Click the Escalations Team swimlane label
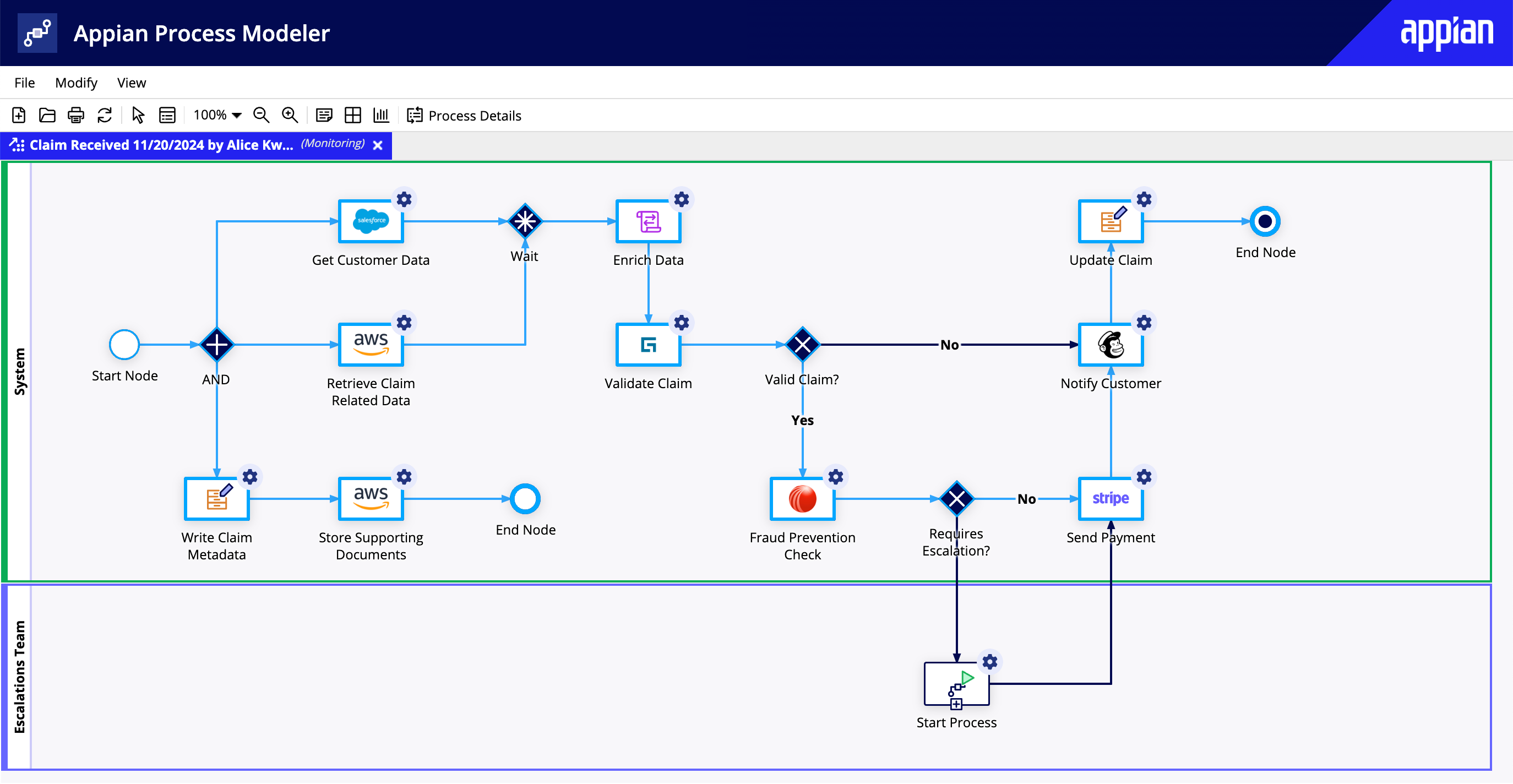Screen dimensions: 1513x784 [20, 677]
